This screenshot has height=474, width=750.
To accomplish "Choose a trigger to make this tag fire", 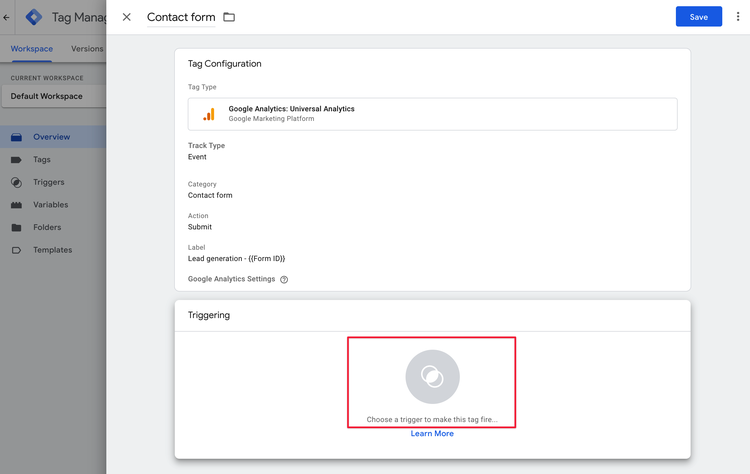I will click(x=432, y=419).
